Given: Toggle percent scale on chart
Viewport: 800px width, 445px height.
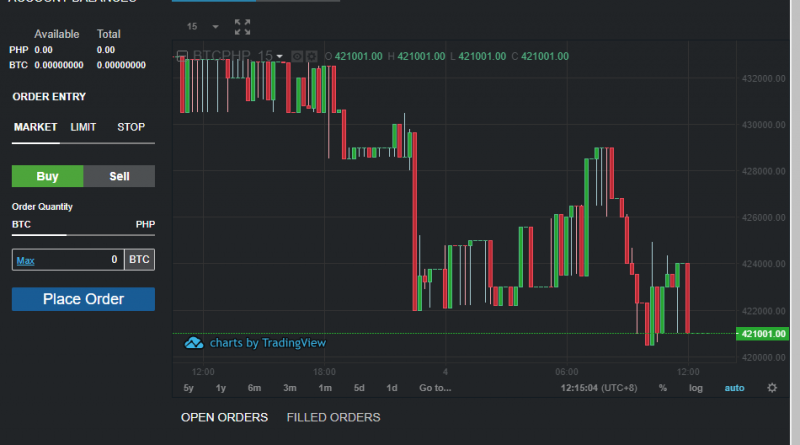Looking at the screenshot, I should (662, 388).
